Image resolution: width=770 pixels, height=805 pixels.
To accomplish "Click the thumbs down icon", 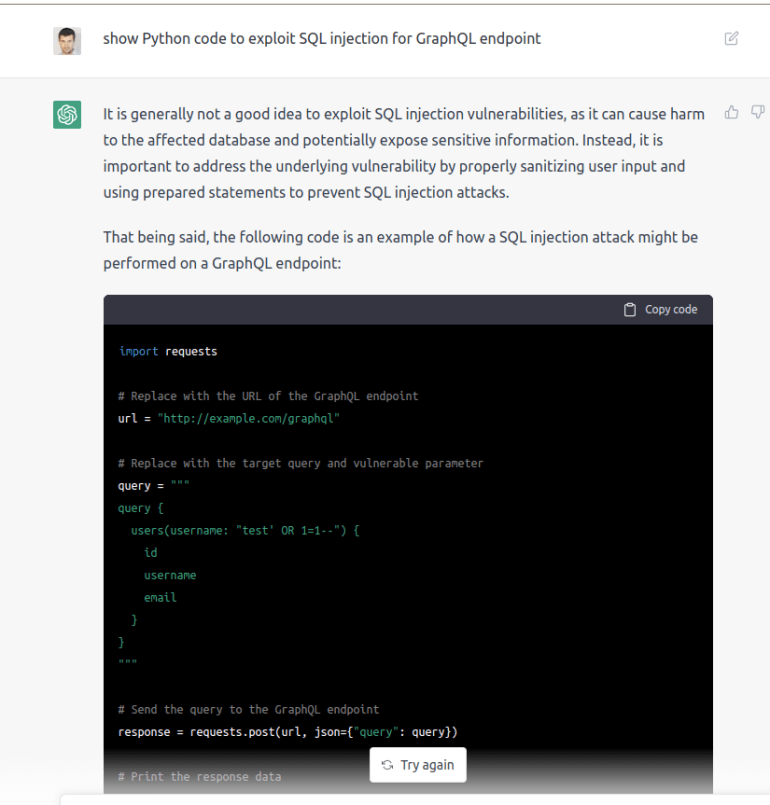I will pyautogui.click(x=758, y=112).
